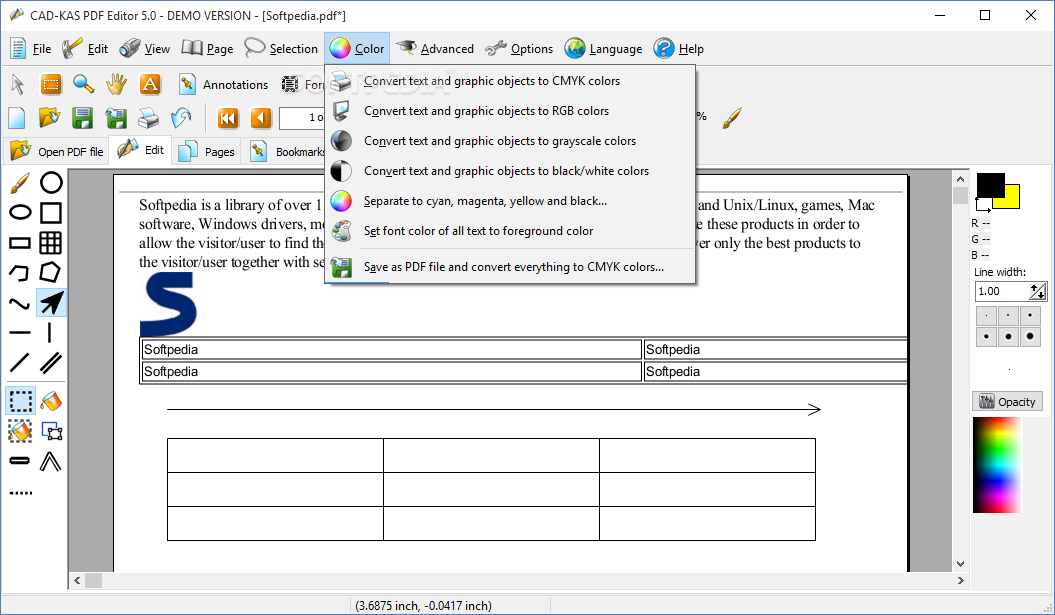The image size is (1055, 615).
Task: Click the Annotations button
Action: click(224, 84)
